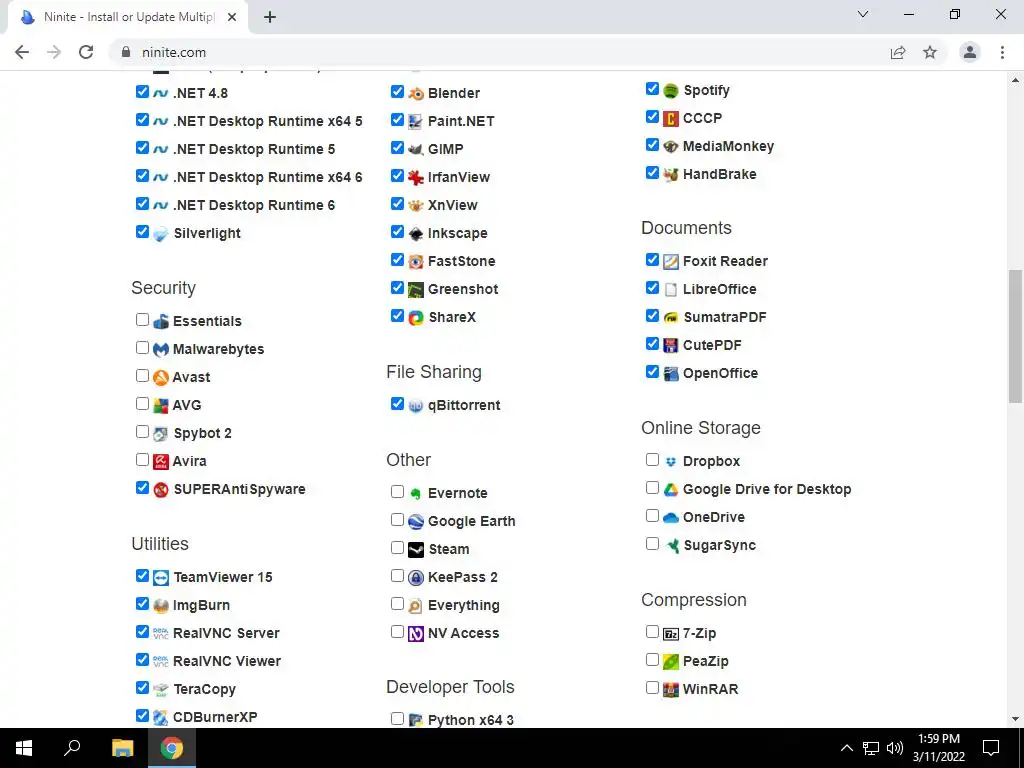The width and height of the screenshot is (1024, 768).
Task: Uncheck the ImgBurn checkbox
Action: tap(142, 603)
